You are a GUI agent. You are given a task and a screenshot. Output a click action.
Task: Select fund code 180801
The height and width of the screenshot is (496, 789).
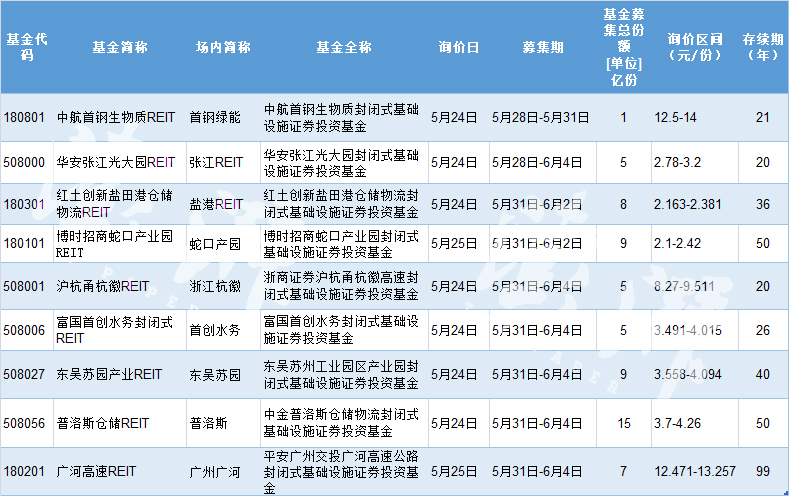pyautogui.click(x=24, y=118)
